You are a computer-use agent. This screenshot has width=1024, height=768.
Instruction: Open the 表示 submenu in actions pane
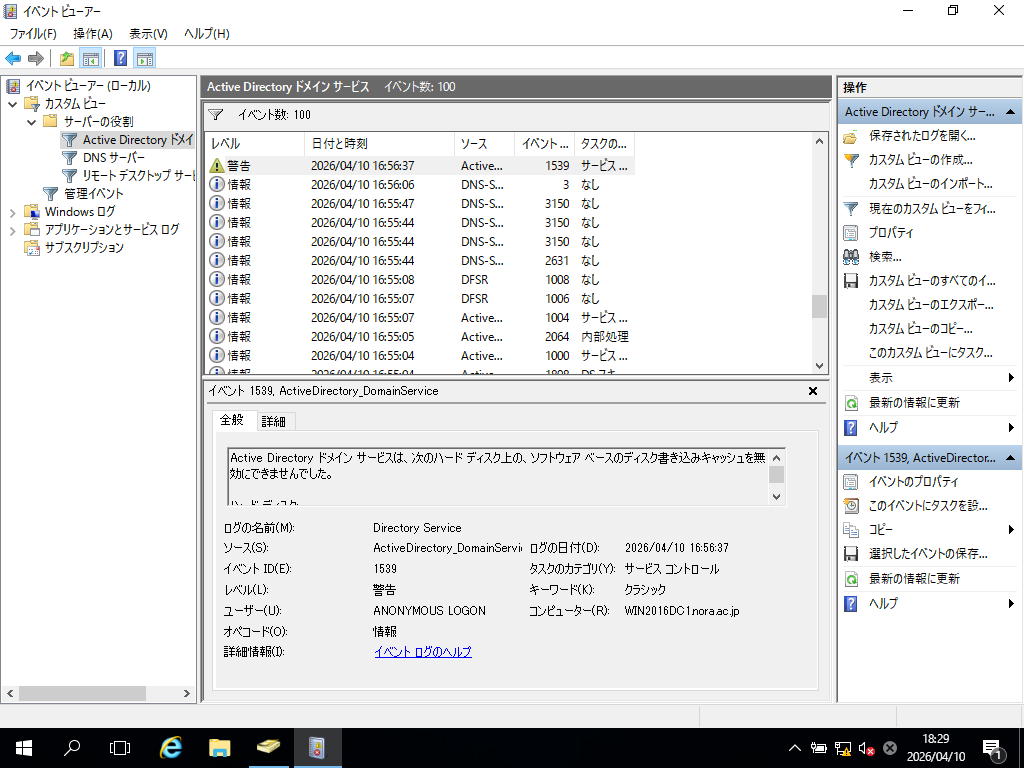tap(929, 378)
